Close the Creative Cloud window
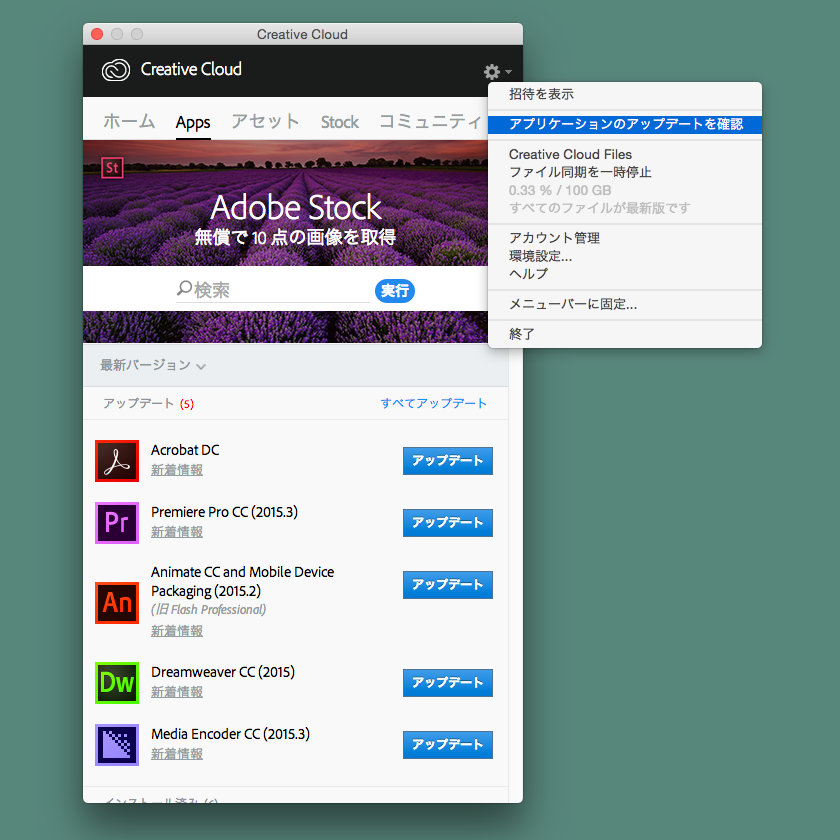 pyautogui.click(x=97, y=34)
